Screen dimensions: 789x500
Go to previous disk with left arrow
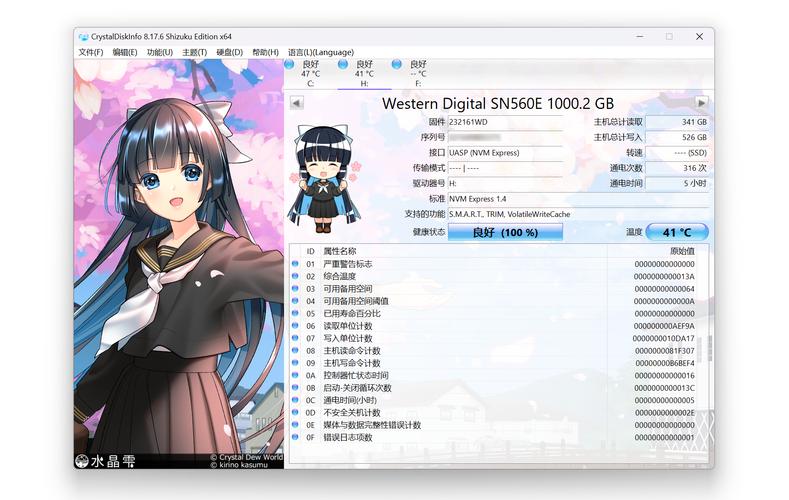coord(296,103)
